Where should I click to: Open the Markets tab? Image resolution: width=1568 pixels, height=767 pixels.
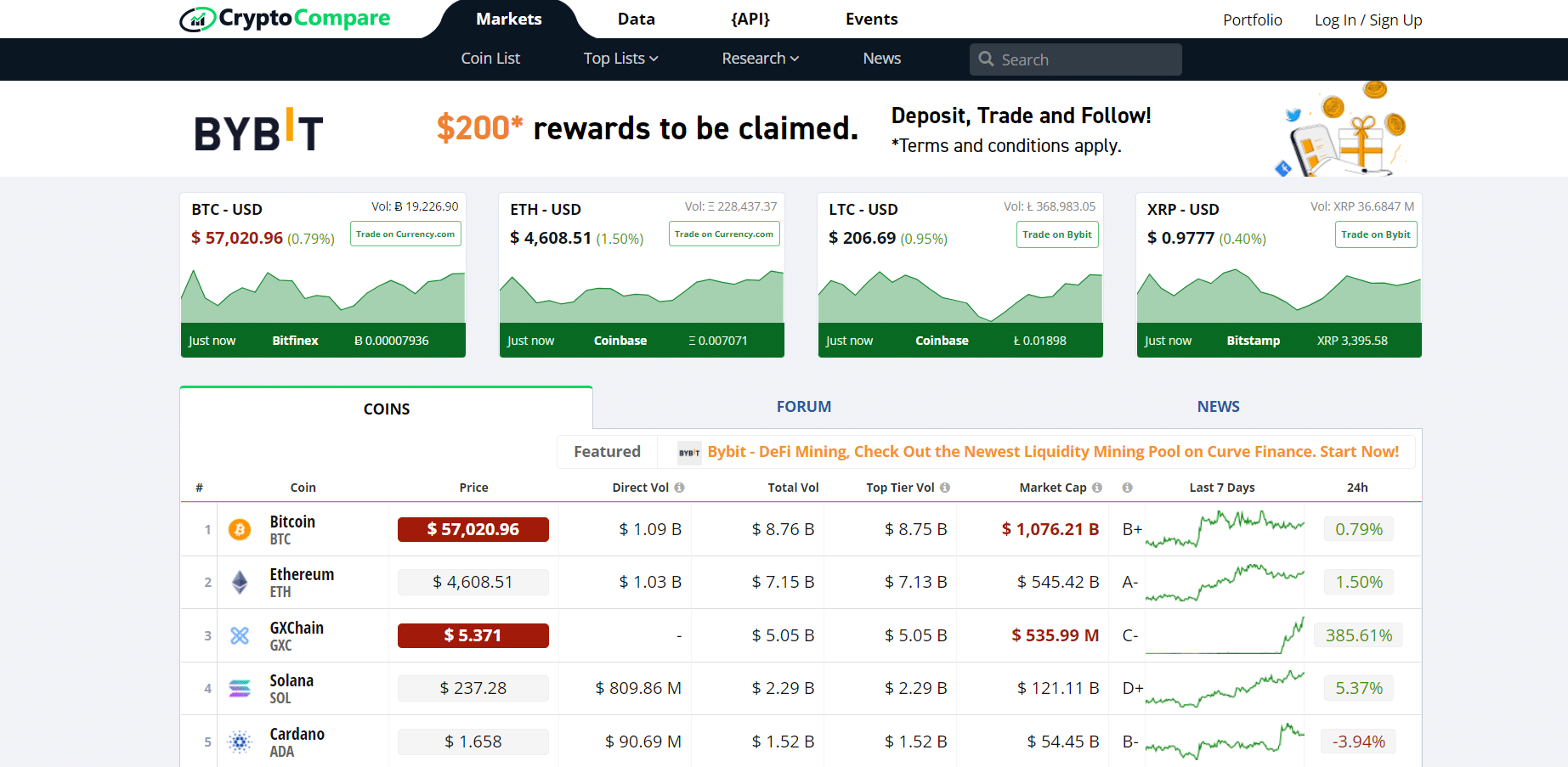[x=509, y=19]
